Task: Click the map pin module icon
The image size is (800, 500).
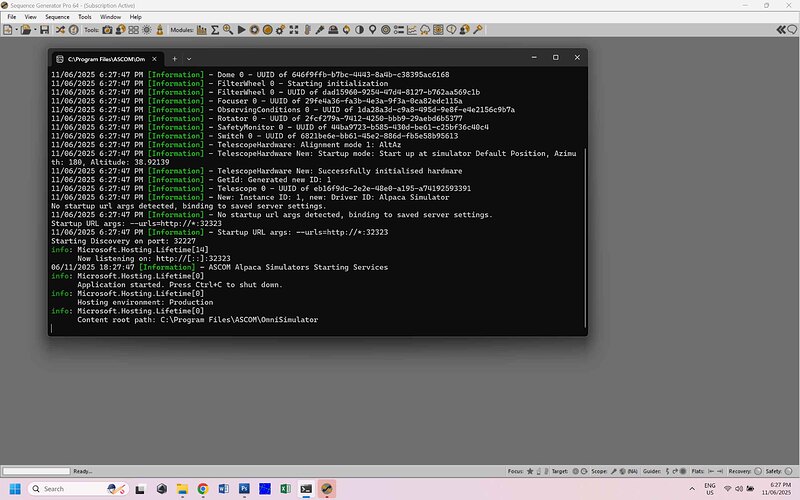Action: 372,30
